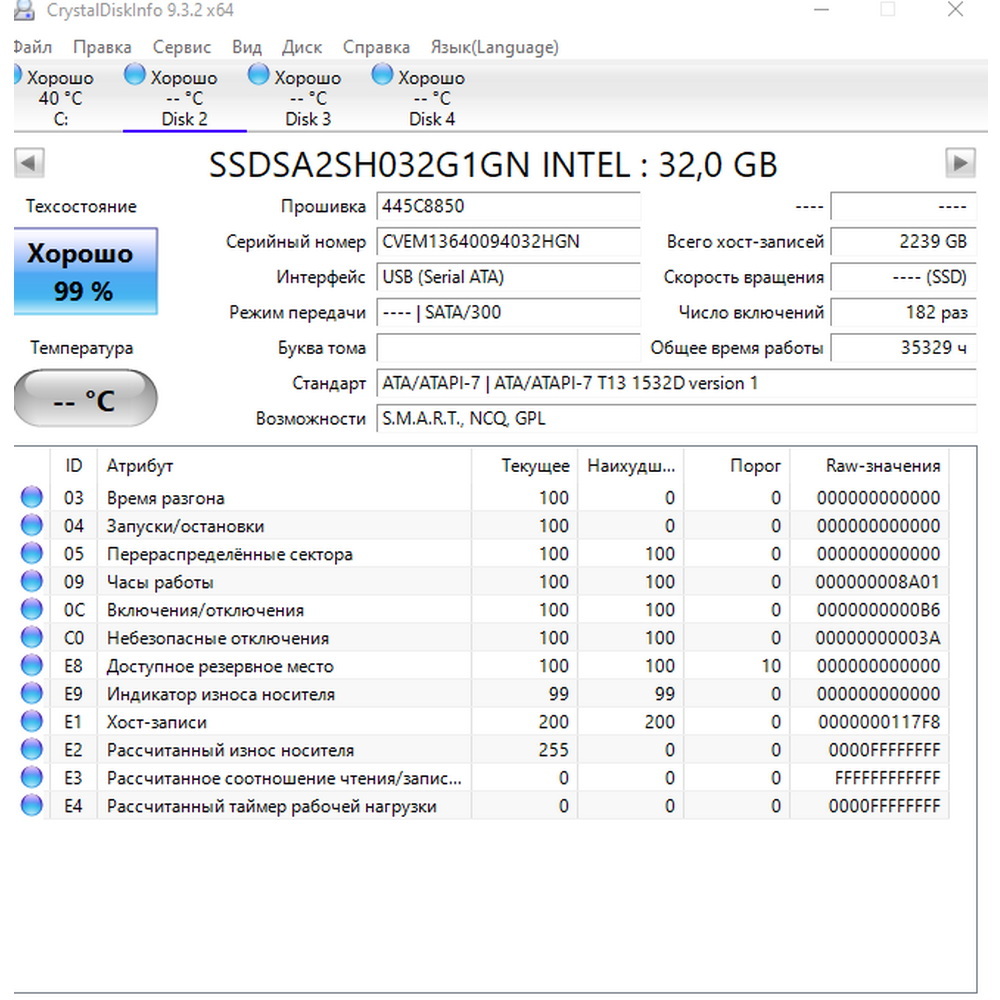Viewport: 1000px width, 1000px height.
Task: Click status orb for 09 Часы работы
Action: coord(32,581)
